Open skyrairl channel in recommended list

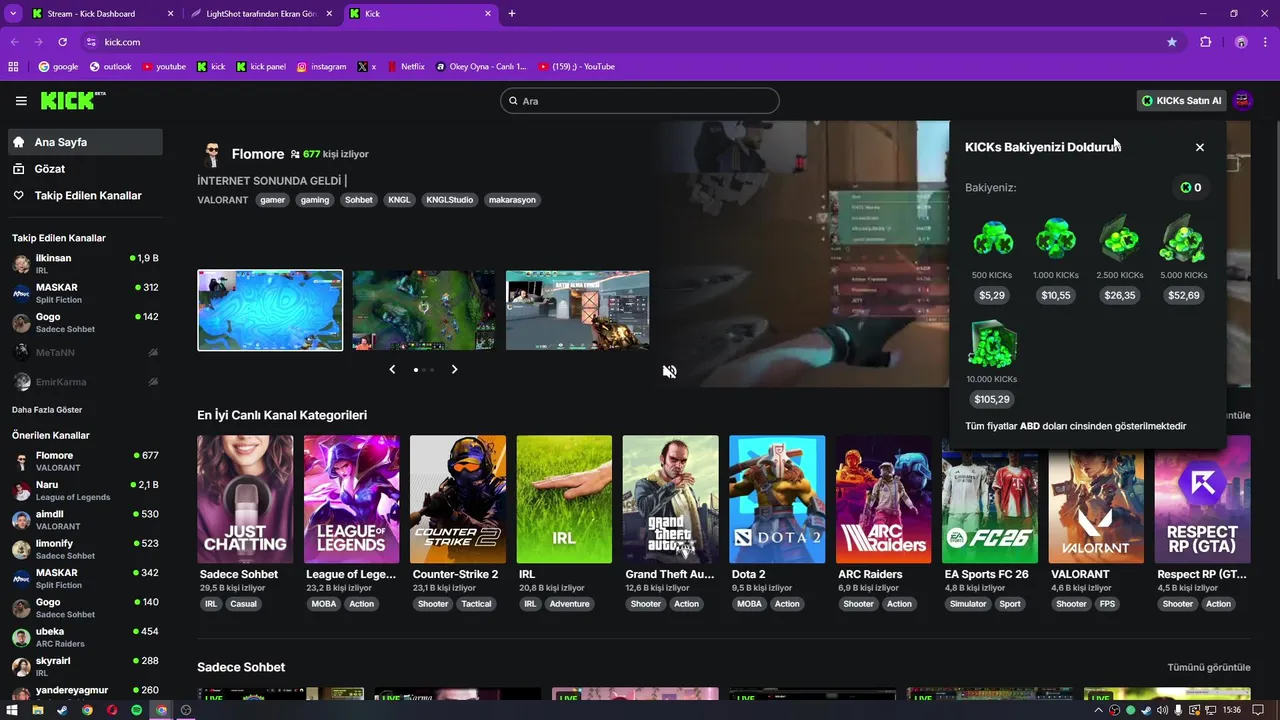[x=85, y=667]
